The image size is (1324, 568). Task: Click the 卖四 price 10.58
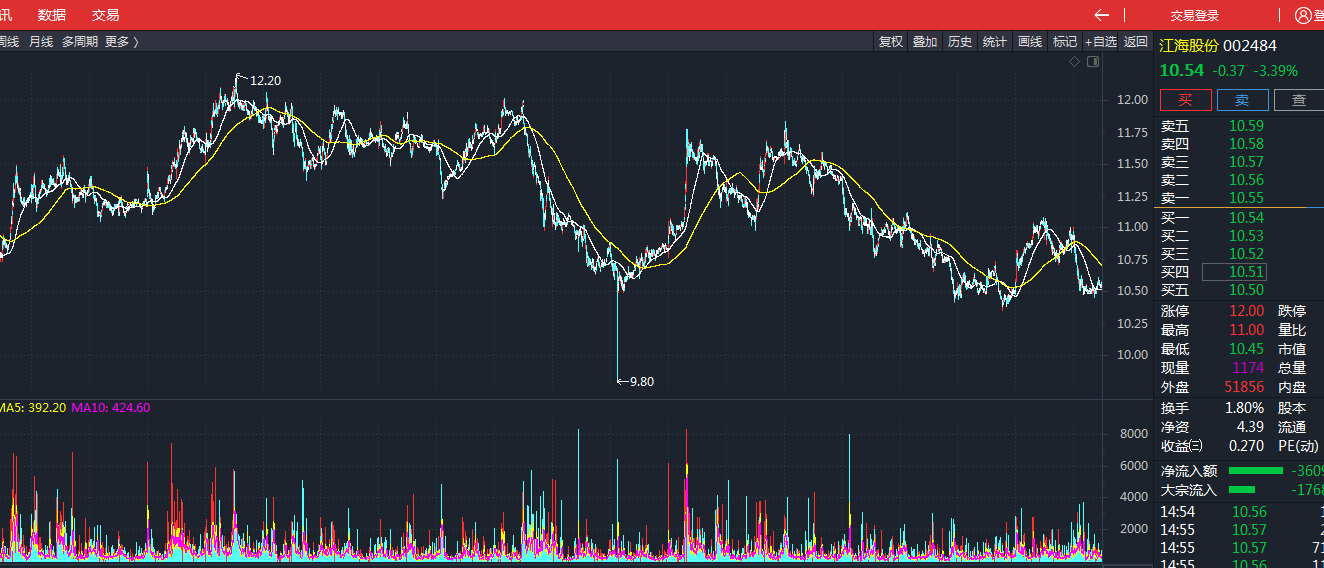1247,144
